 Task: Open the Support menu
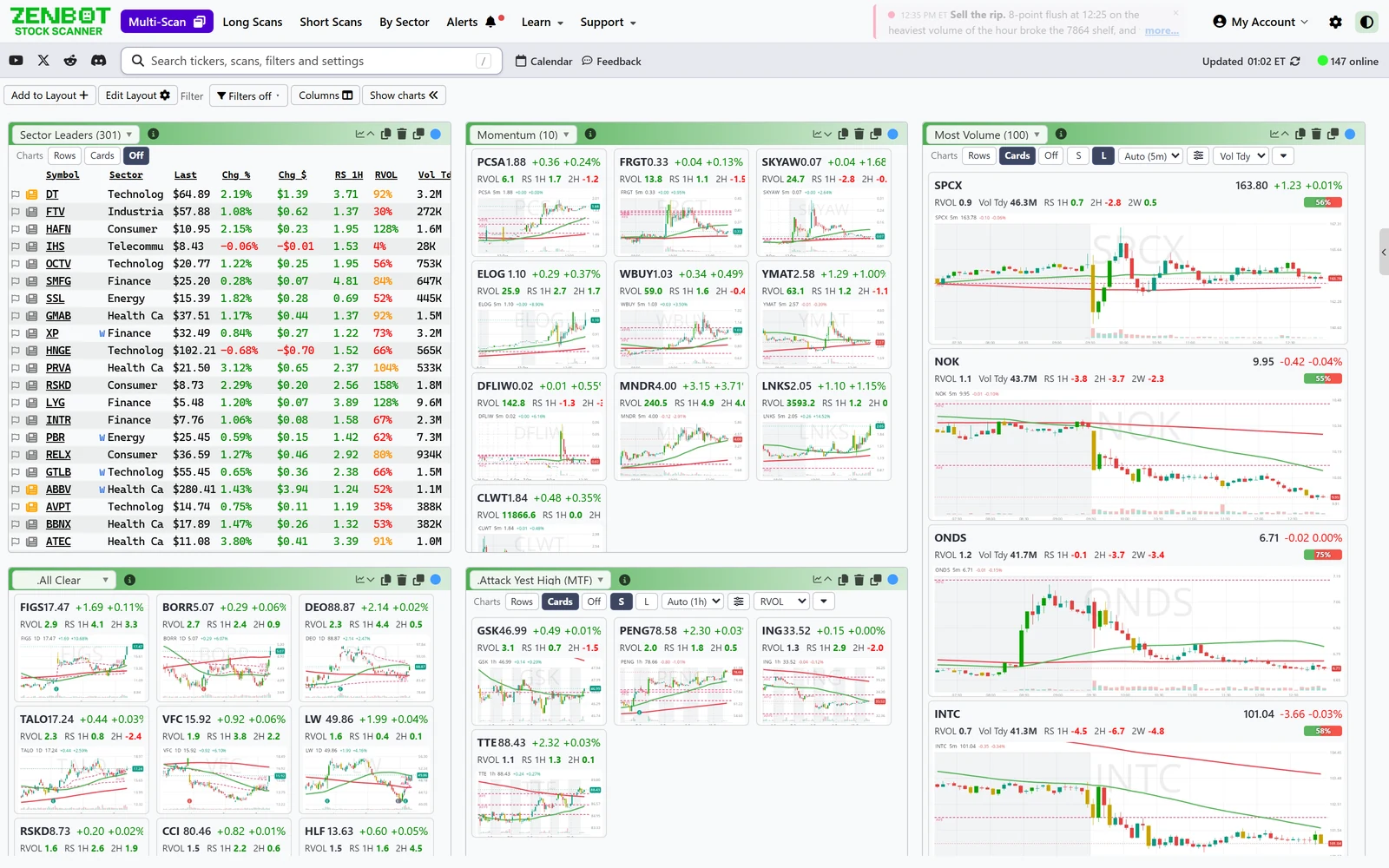pyautogui.click(x=608, y=22)
